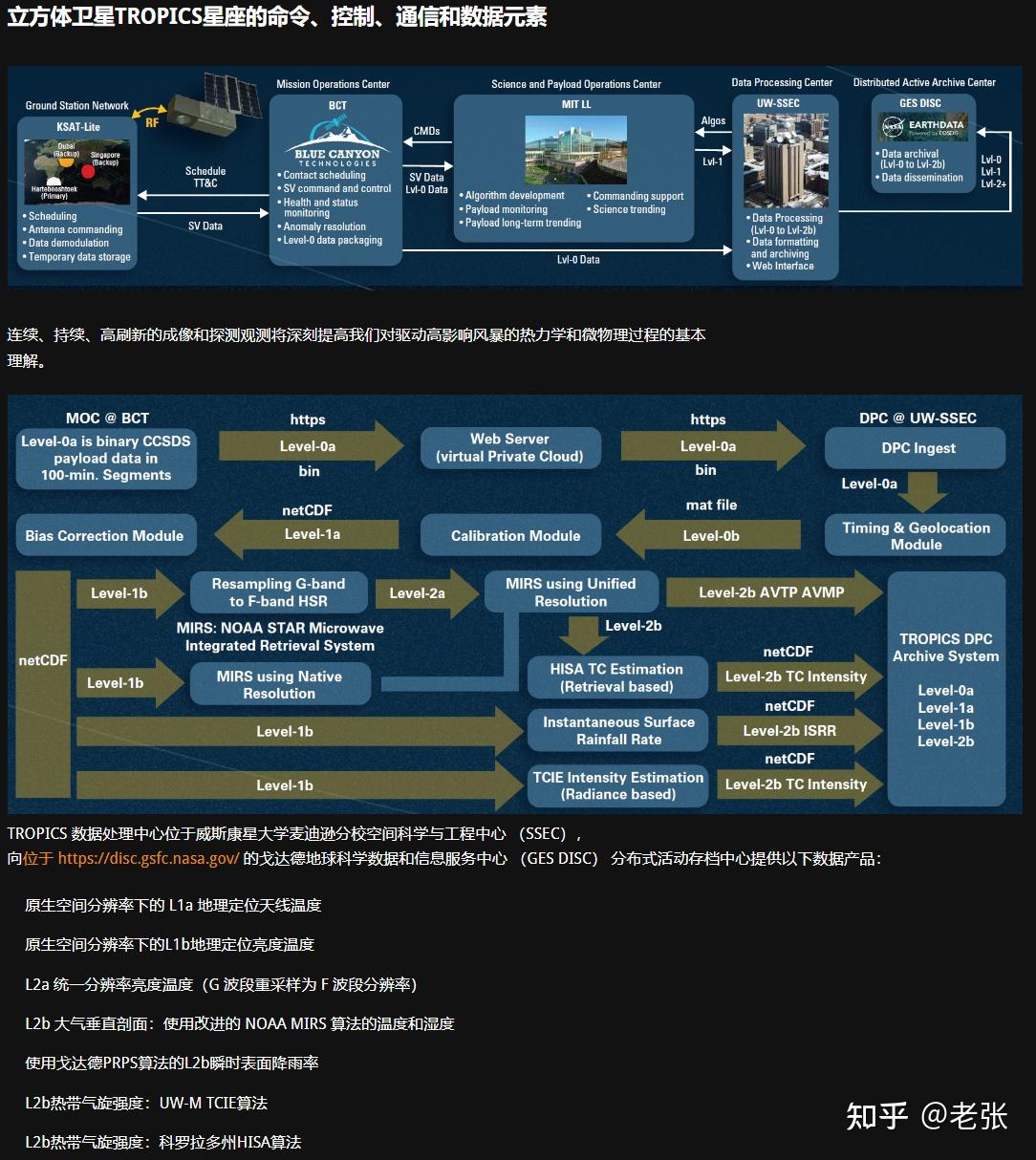
Task: Select the Timing & Geolocation Module box
Action: (x=915, y=535)
